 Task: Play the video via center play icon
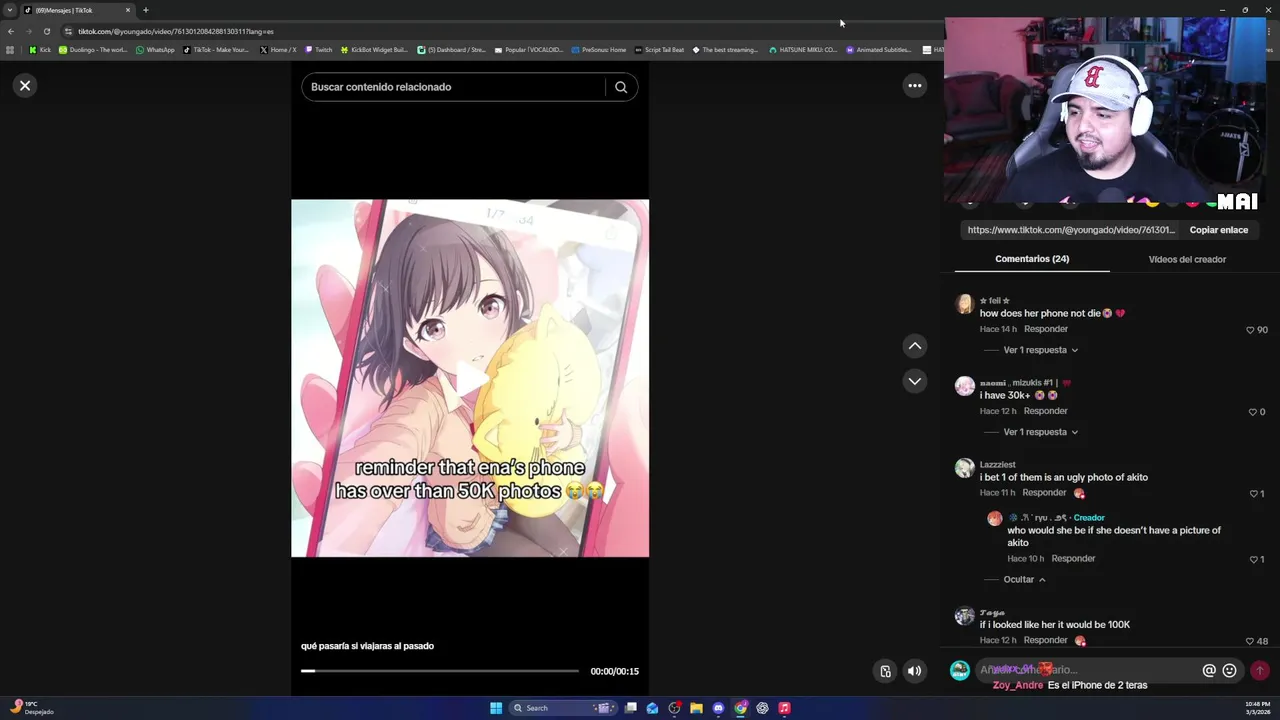(x=470, y=378)
